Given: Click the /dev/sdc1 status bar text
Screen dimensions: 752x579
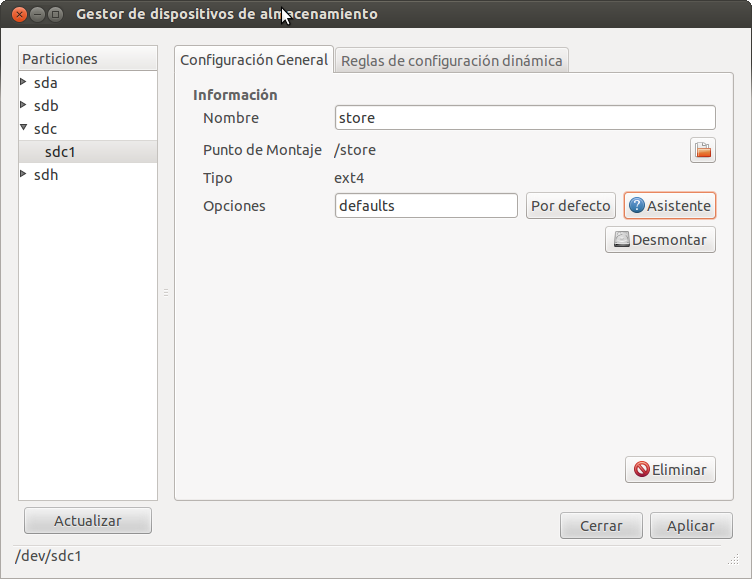Looking at the screenshot, I should (48, 556).
